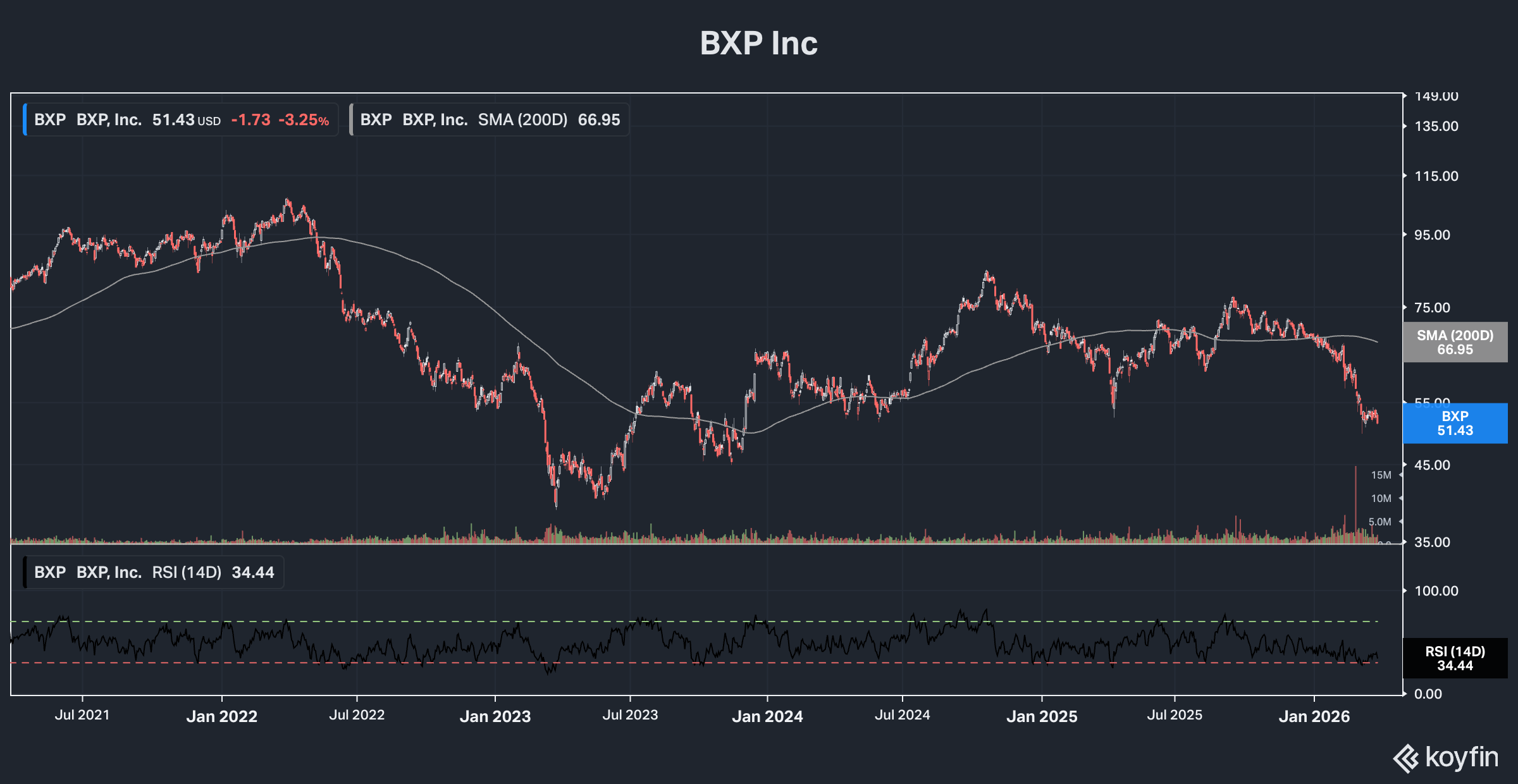Click the blue BXP 51.43 price tag
This screenshot has height=784, width=1518.
1455,424
